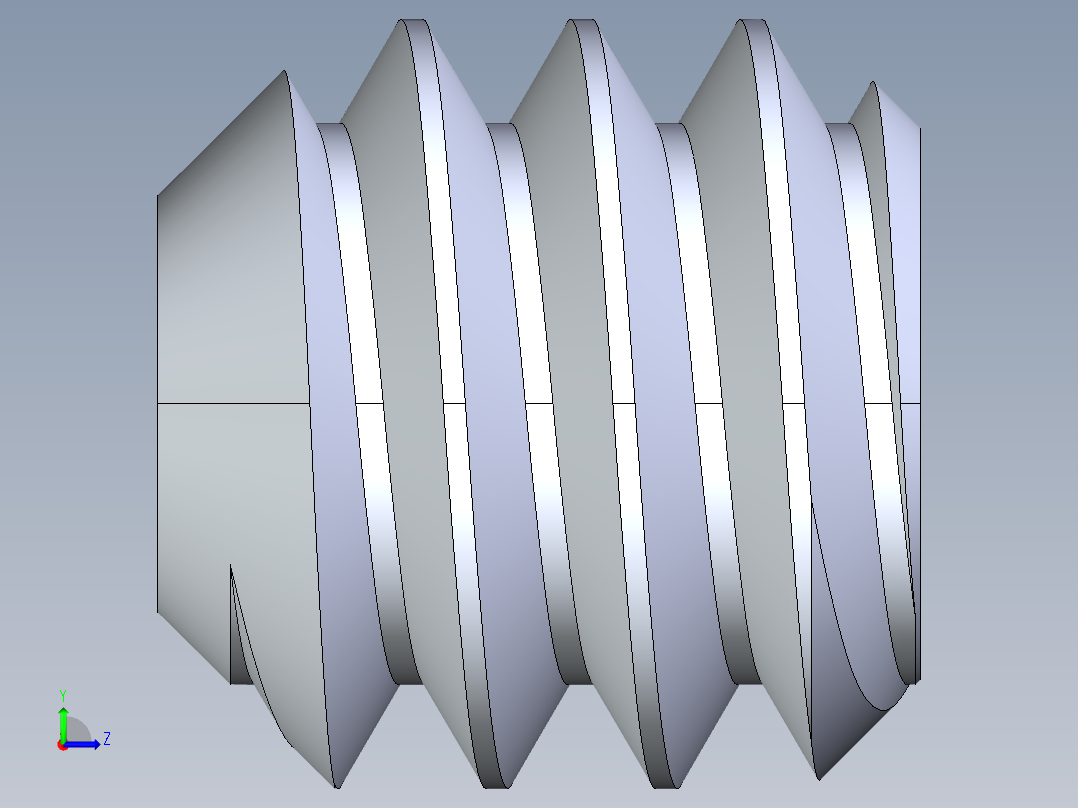Click the blue Z axis arrow
Screen dimensions: 1078x808
[x=84, y=744]
